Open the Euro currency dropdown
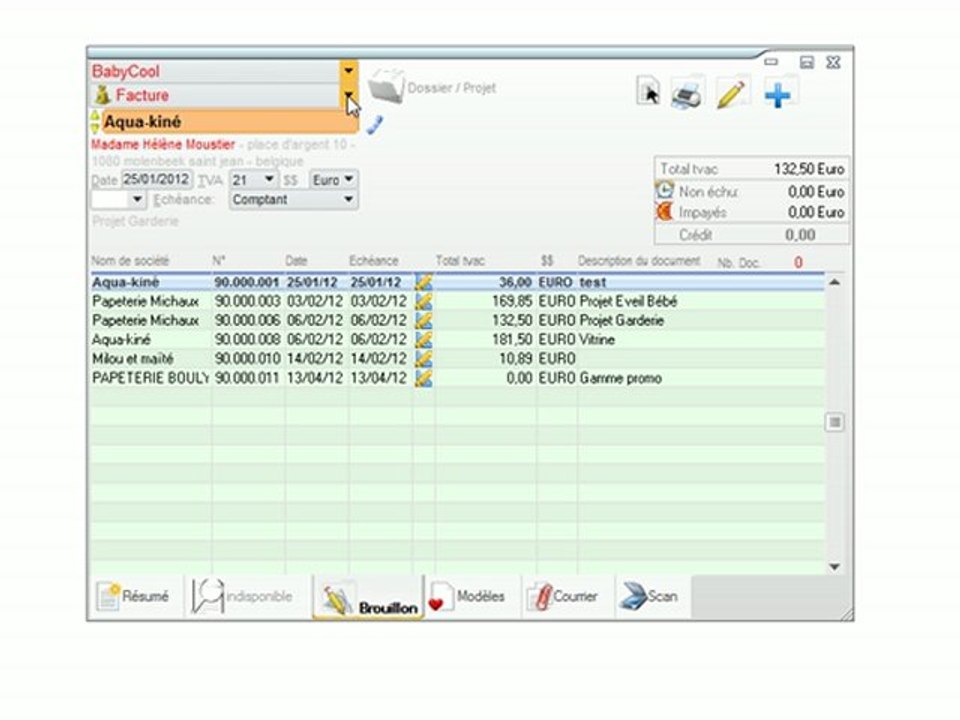 (x=334, y=179)
